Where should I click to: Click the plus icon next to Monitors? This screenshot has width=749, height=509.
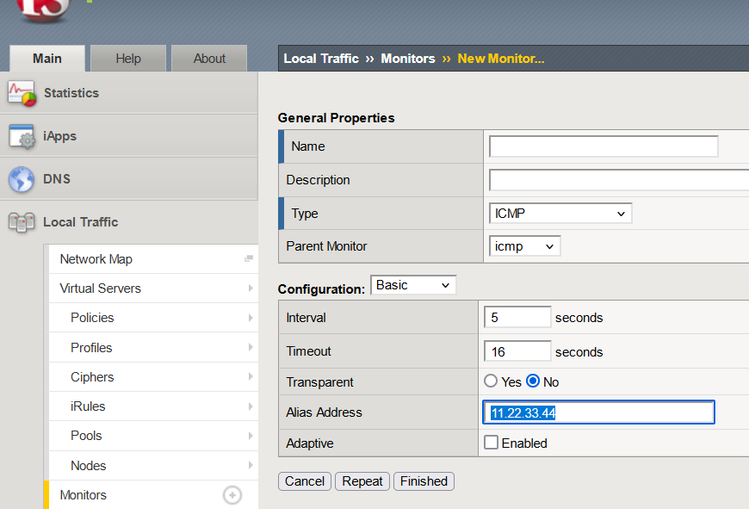point(232,495)
